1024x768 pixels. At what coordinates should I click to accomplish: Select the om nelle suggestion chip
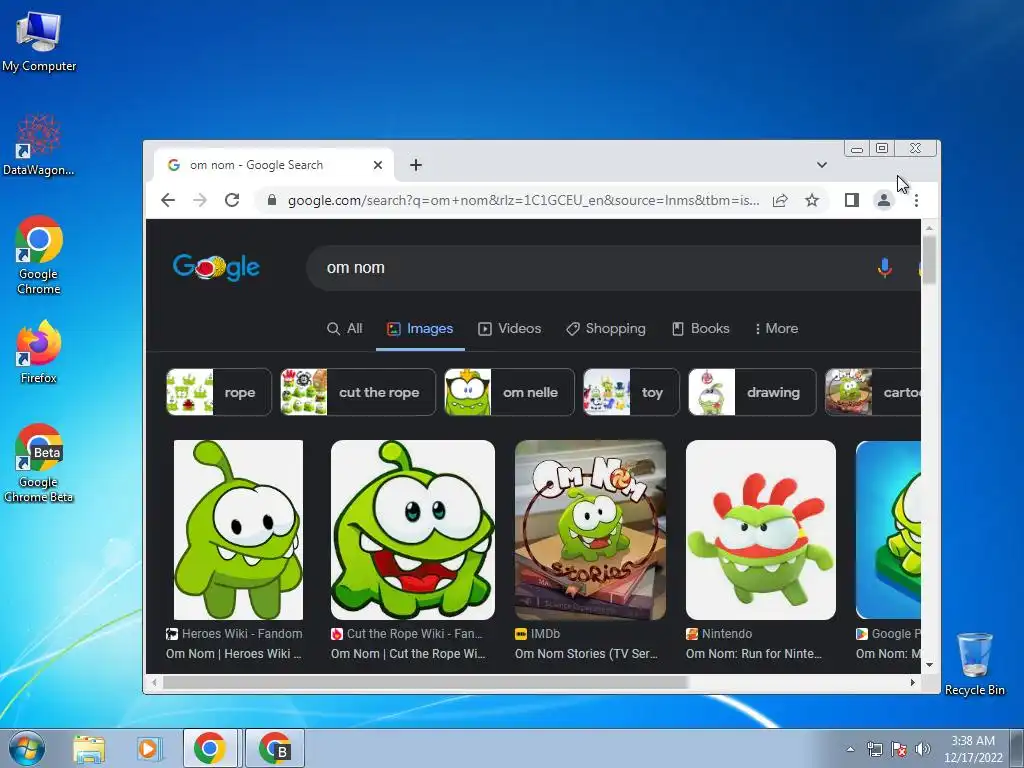[x=509, y=392]
